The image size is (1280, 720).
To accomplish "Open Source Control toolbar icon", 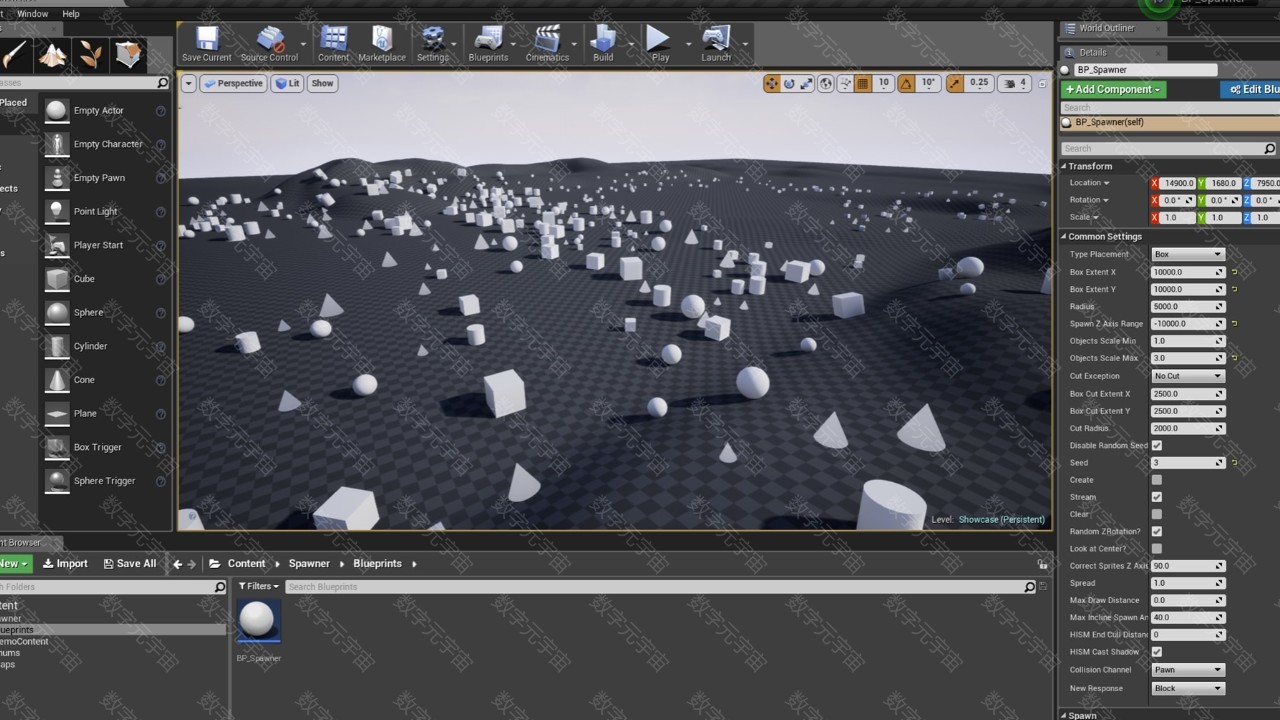I will click(x=269, y=44).
